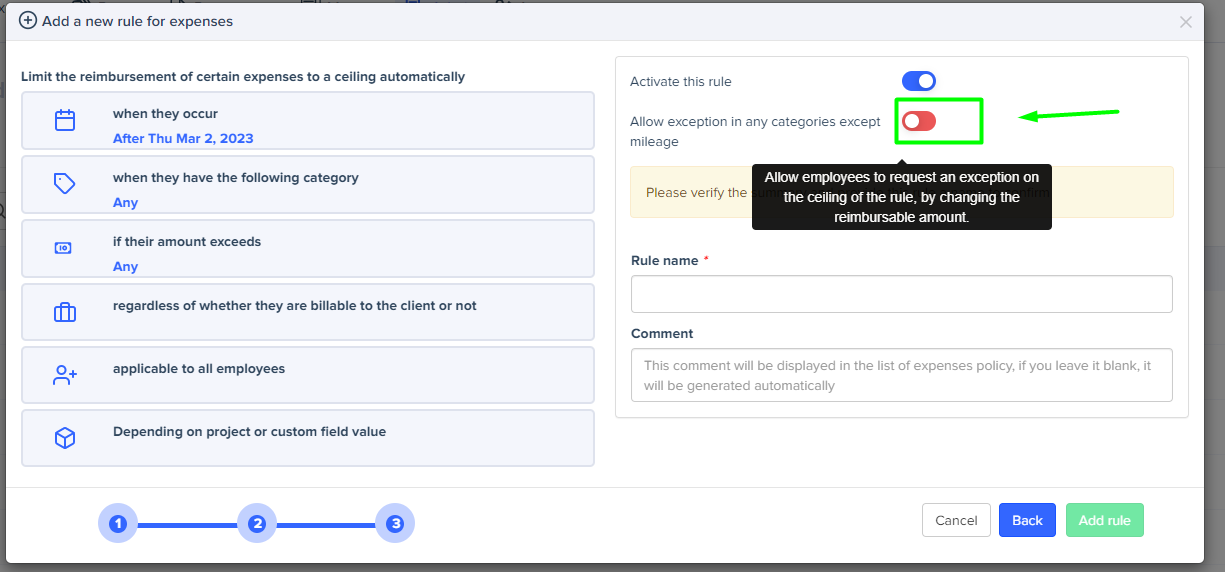1225x572 pixels.
Task: Focus the Rule name input field
Action: (x=902, y=294)
